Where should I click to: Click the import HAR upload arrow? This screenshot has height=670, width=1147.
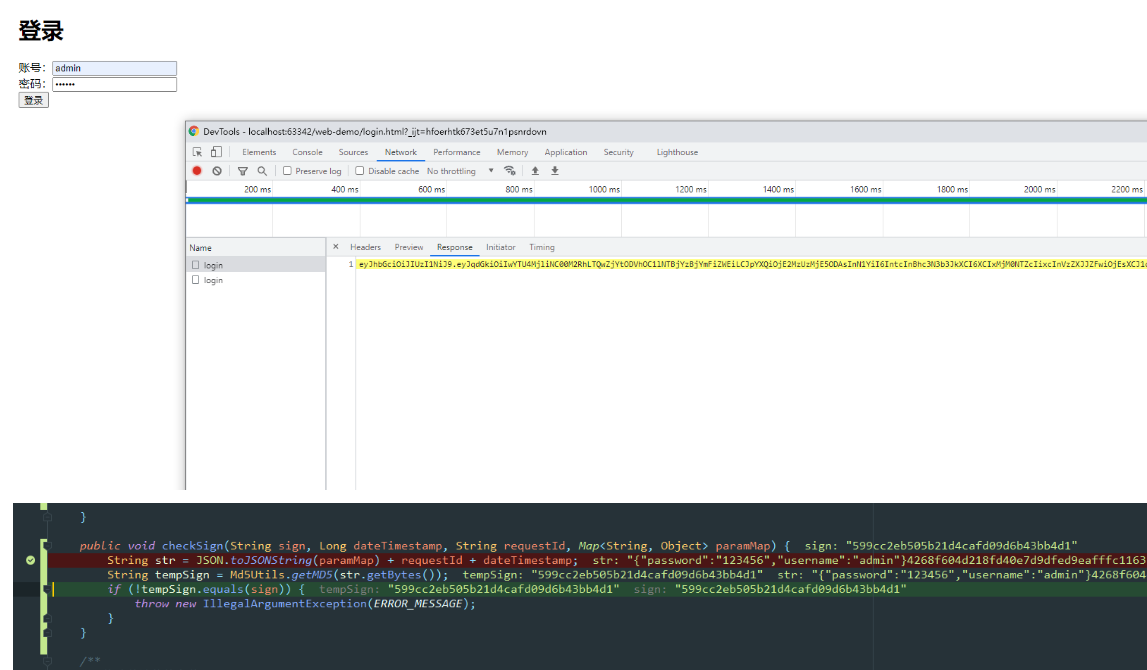[535, 170]
